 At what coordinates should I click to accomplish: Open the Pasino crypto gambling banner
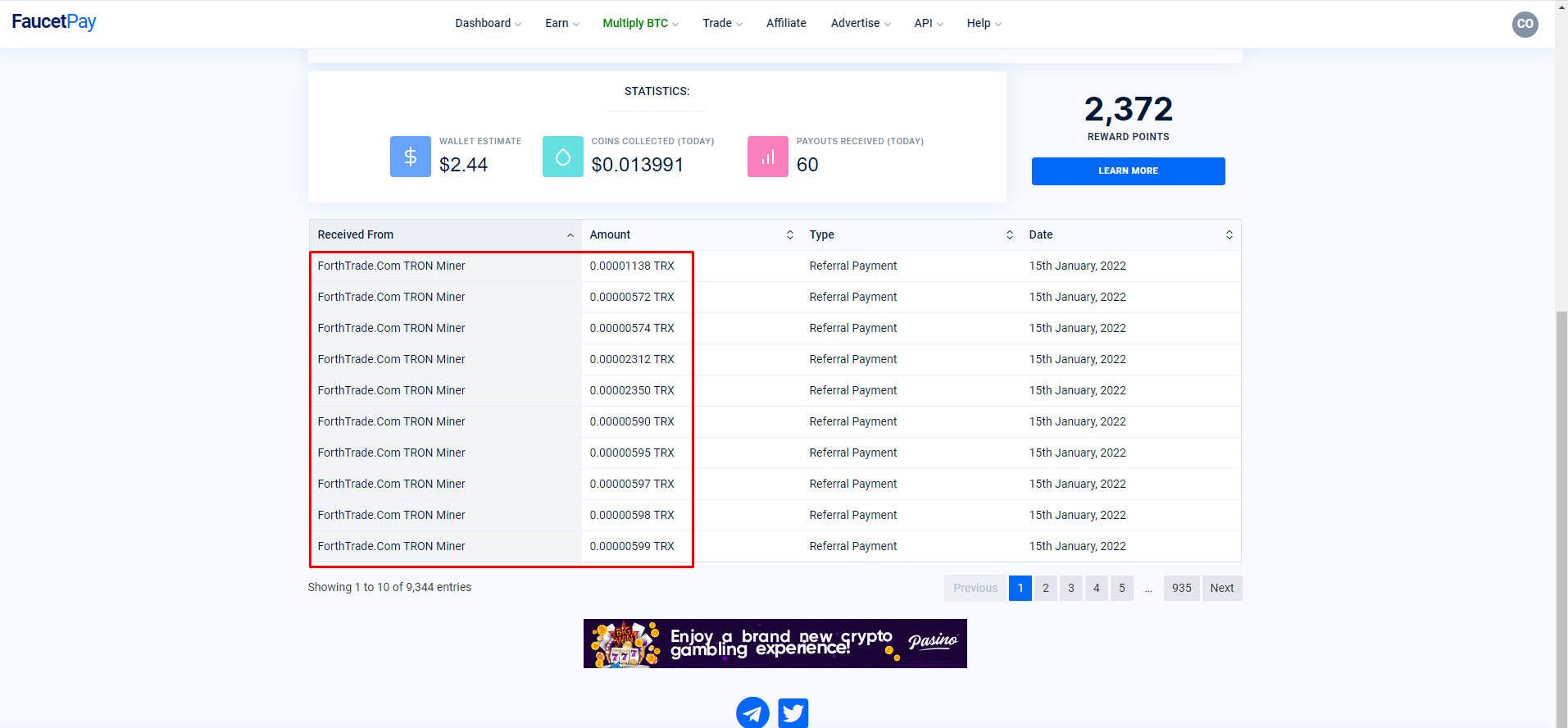(x=775, y=644)
